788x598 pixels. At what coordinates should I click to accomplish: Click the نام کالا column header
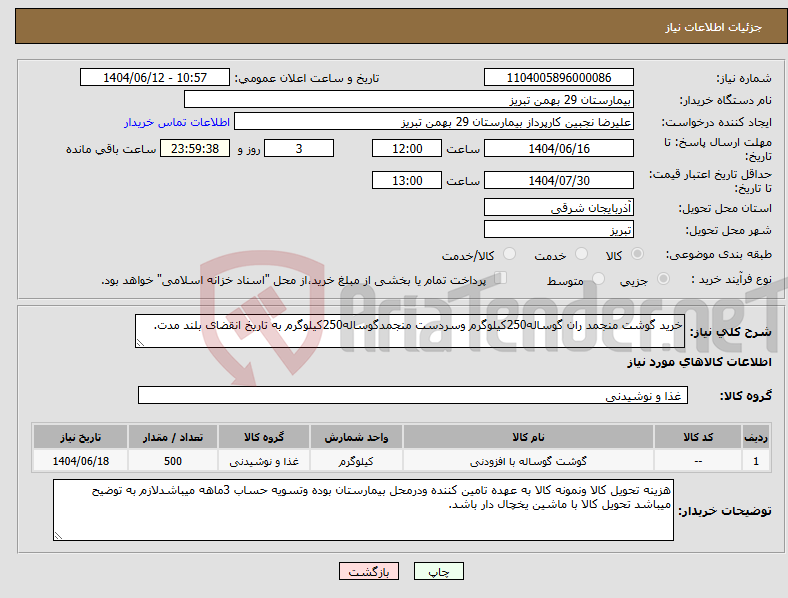tap(528, 437)
